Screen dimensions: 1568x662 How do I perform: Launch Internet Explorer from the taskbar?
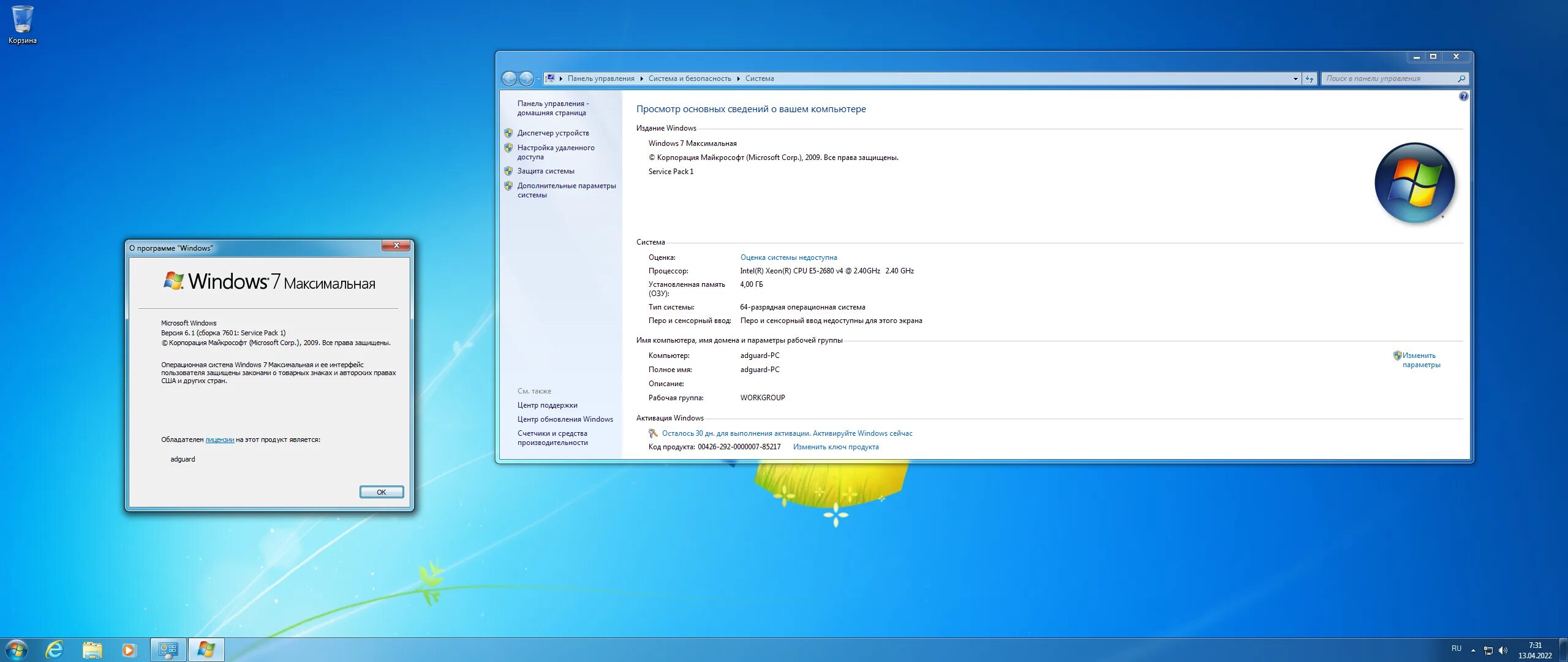[x=55, y=649]
